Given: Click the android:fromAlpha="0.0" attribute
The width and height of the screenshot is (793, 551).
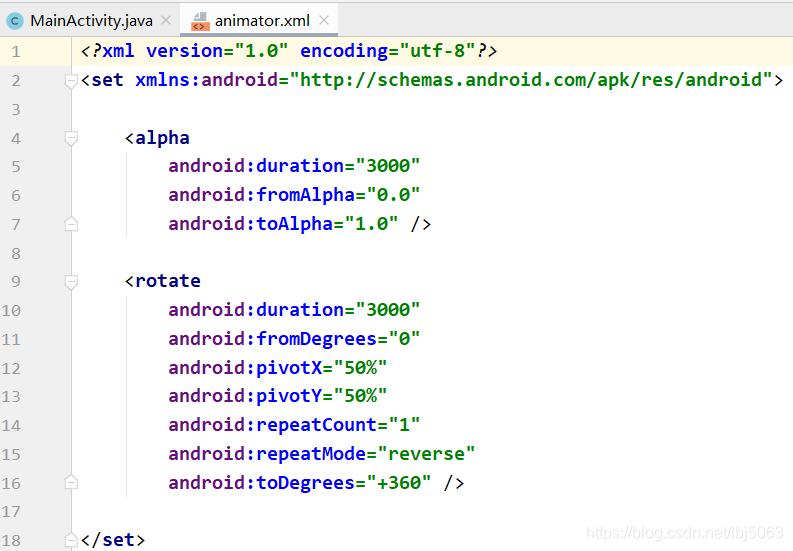Looking at the screenshot, I should click(294, 195).
